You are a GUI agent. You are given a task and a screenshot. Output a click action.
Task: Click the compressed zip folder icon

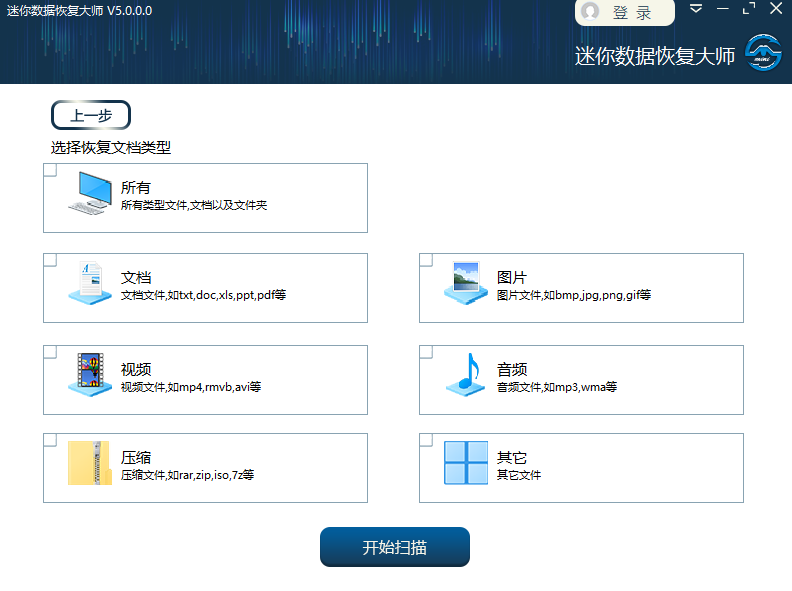(x=90, y=463)
